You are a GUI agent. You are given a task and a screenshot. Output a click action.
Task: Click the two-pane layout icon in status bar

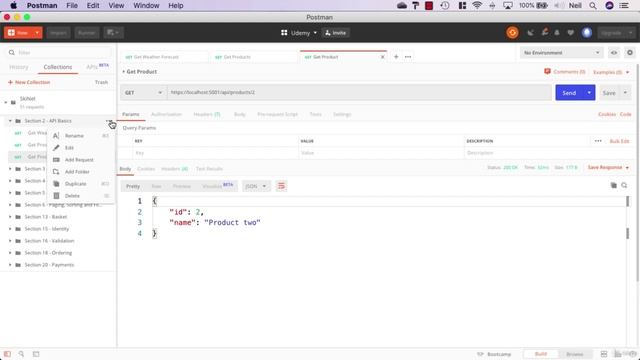point(604,354)
